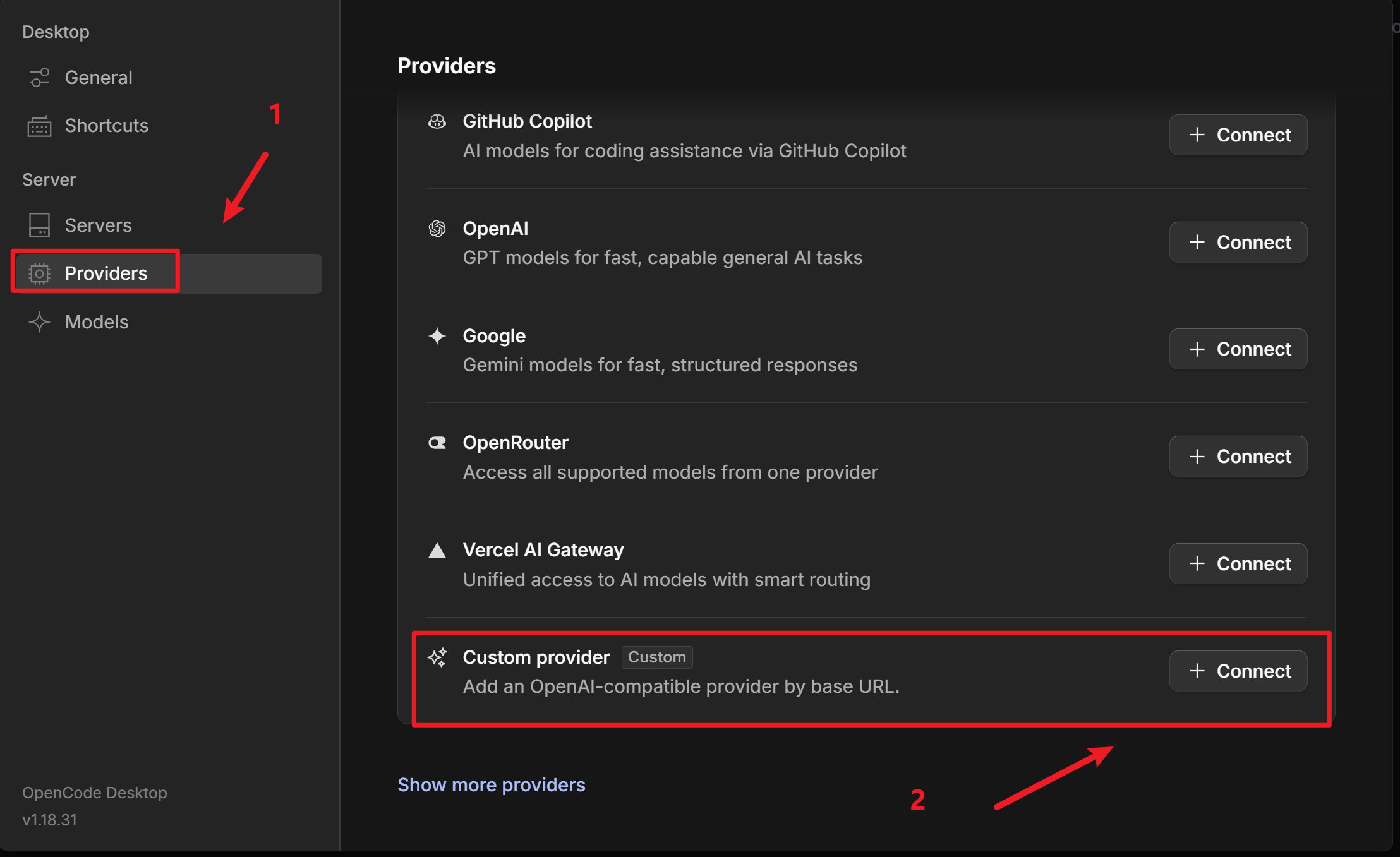The image size is (1400, 857).
Task: Click the General settings sliders icon
Action: [x=39, y=78]
